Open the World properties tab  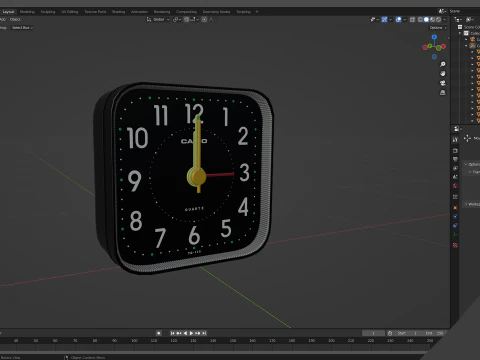click(x=455, y=186)
